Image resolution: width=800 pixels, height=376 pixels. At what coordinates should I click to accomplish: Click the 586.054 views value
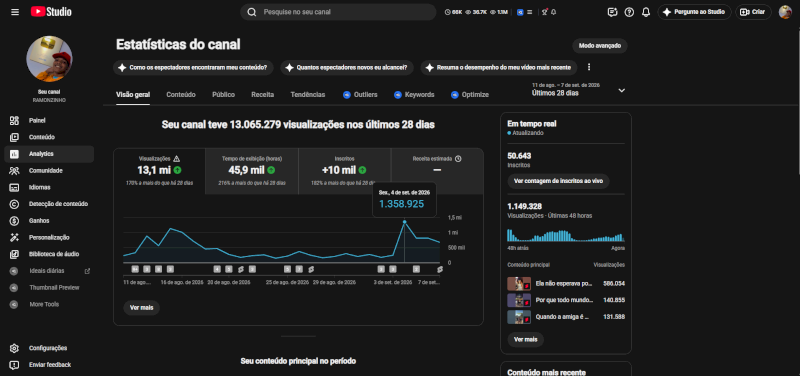tap(614, 283)
